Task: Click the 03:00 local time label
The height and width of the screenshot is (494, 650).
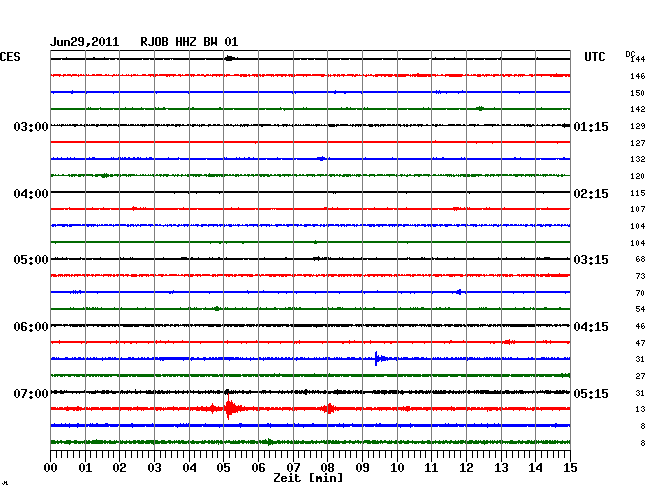Action: pyautogui.click(x=31, y=126)
